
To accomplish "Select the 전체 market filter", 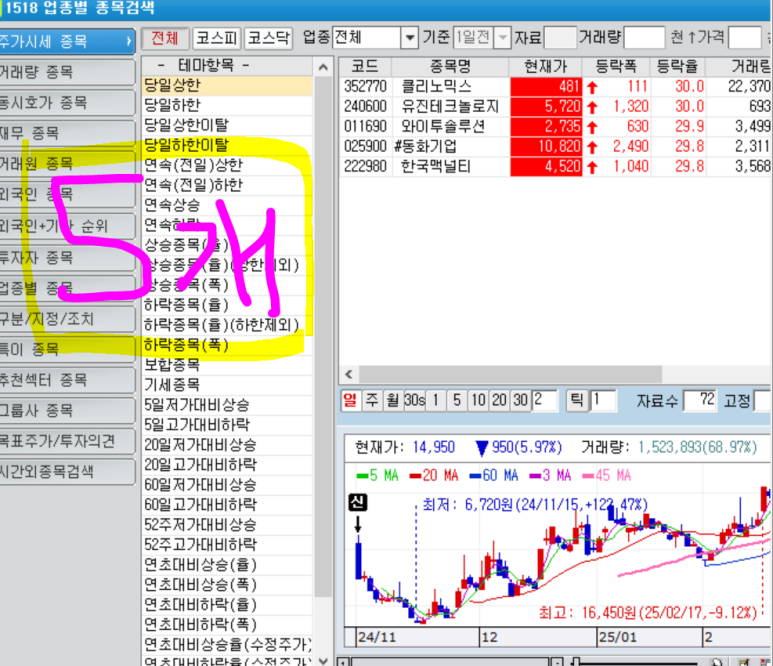I will coord(164,38).
